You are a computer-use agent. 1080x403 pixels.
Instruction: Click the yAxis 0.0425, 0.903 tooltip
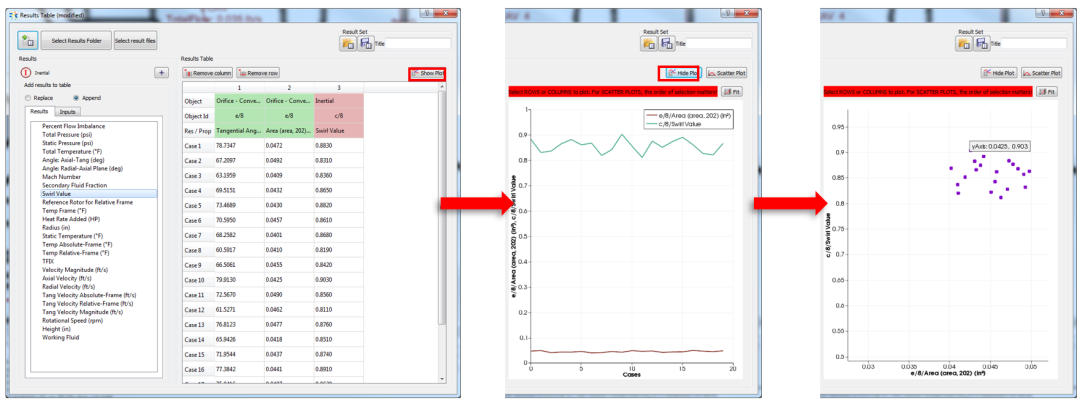pyautogui.click(x=1000, y=146)
